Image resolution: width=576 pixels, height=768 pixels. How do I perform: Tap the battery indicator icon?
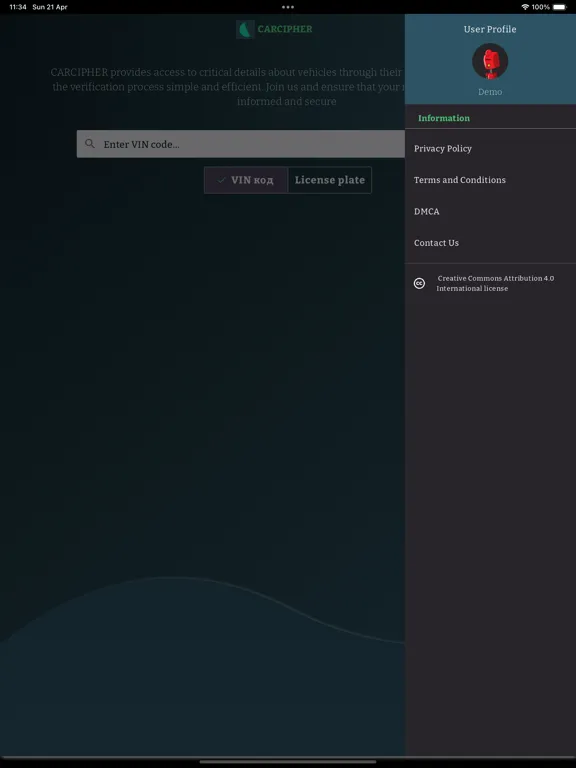point(559,7)
